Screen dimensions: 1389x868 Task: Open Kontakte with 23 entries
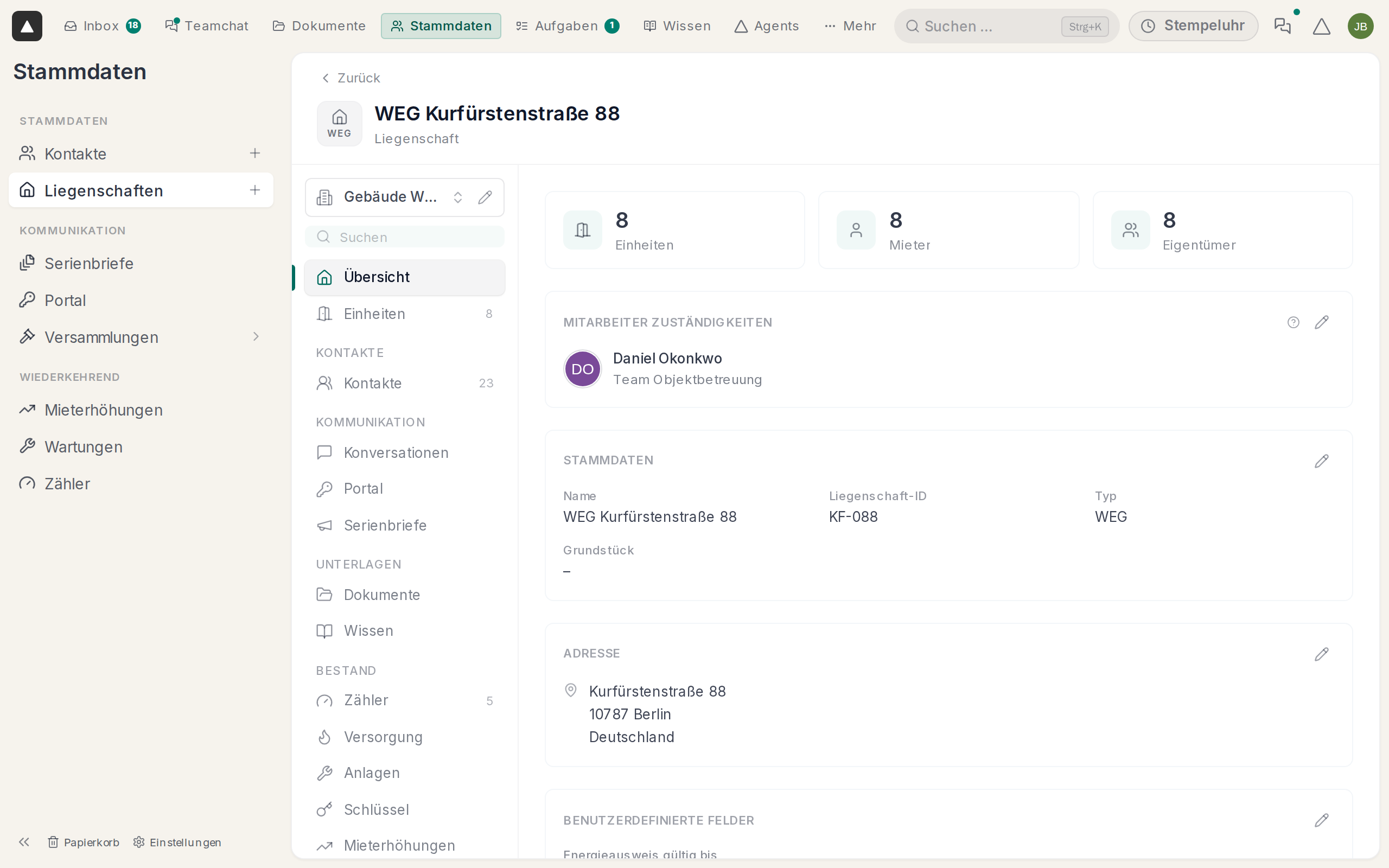405,383
